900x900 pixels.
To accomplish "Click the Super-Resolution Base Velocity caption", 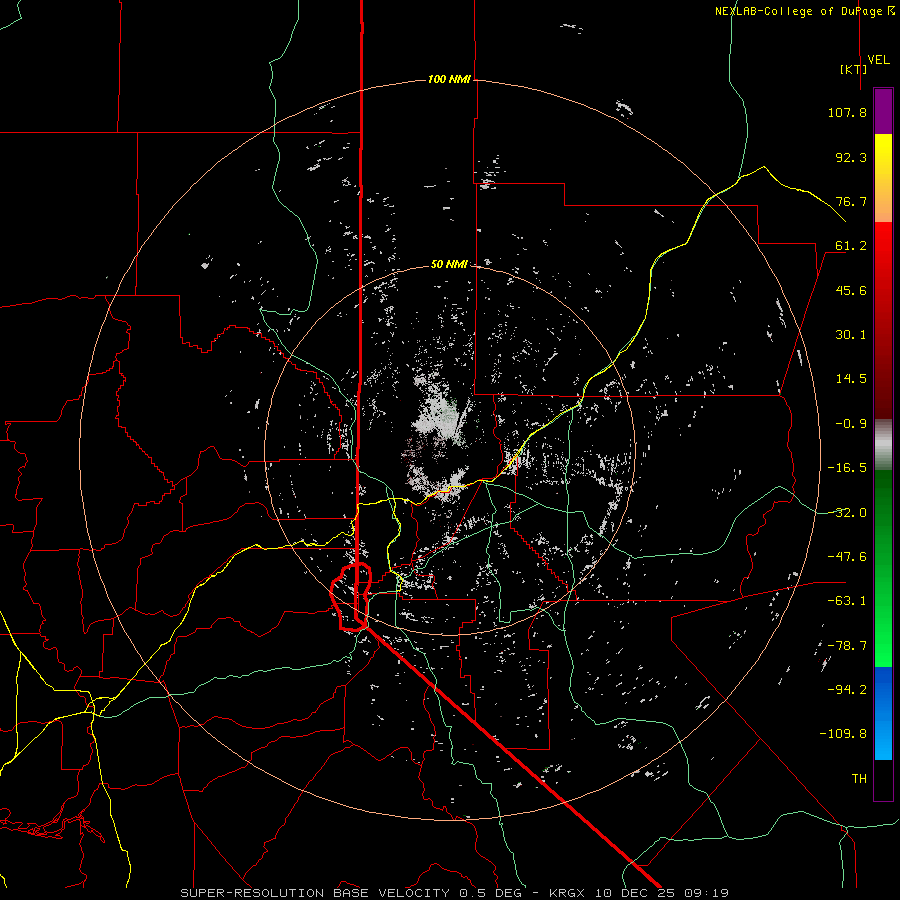I will [454, 893].
